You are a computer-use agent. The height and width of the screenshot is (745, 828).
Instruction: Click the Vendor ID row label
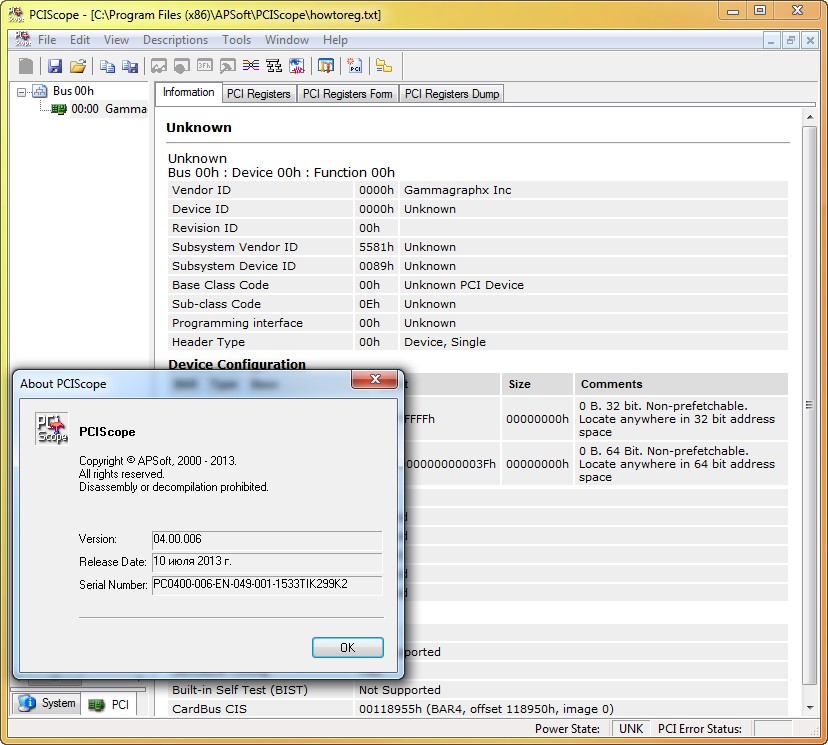click(201, 190)
